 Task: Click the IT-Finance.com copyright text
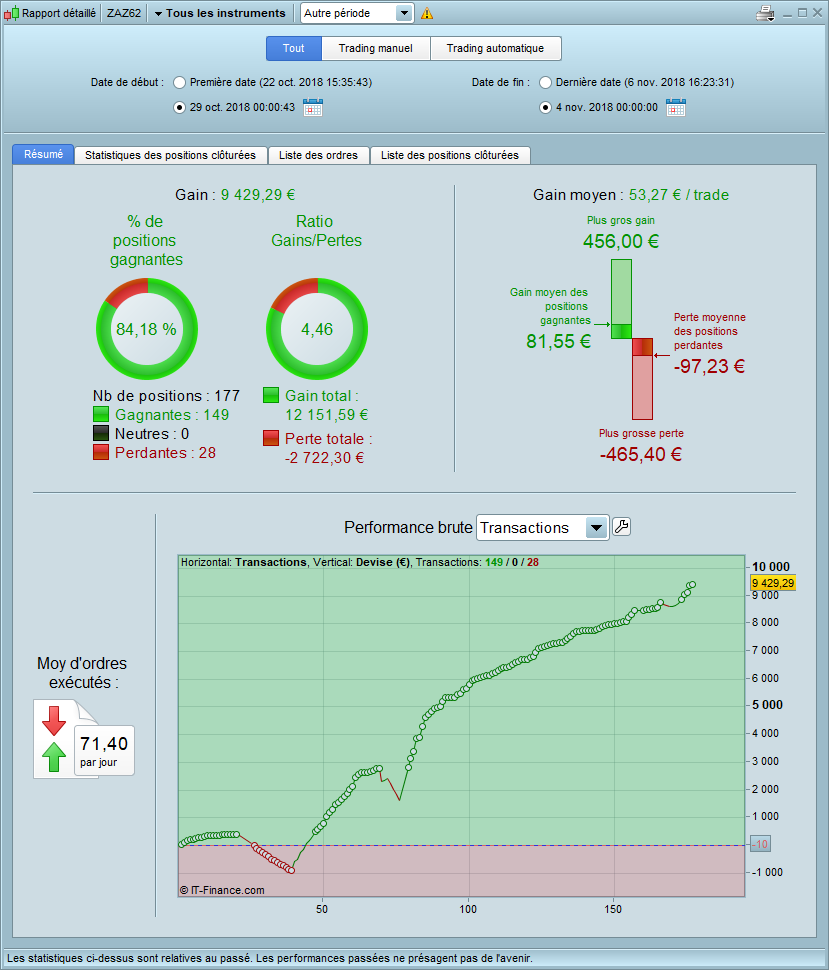(222, 890)
